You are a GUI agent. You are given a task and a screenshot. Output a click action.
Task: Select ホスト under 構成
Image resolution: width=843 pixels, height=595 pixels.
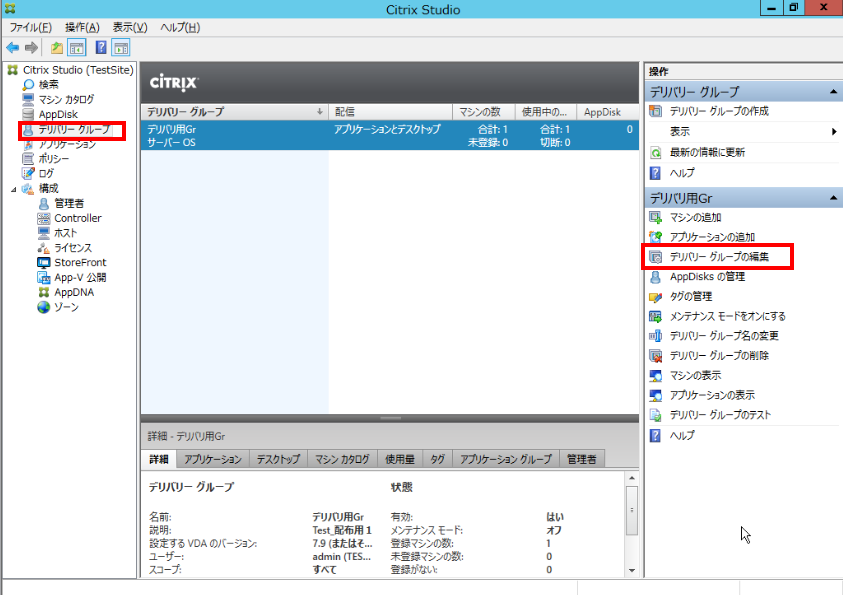pyautogui.click(x=66, y=233)
